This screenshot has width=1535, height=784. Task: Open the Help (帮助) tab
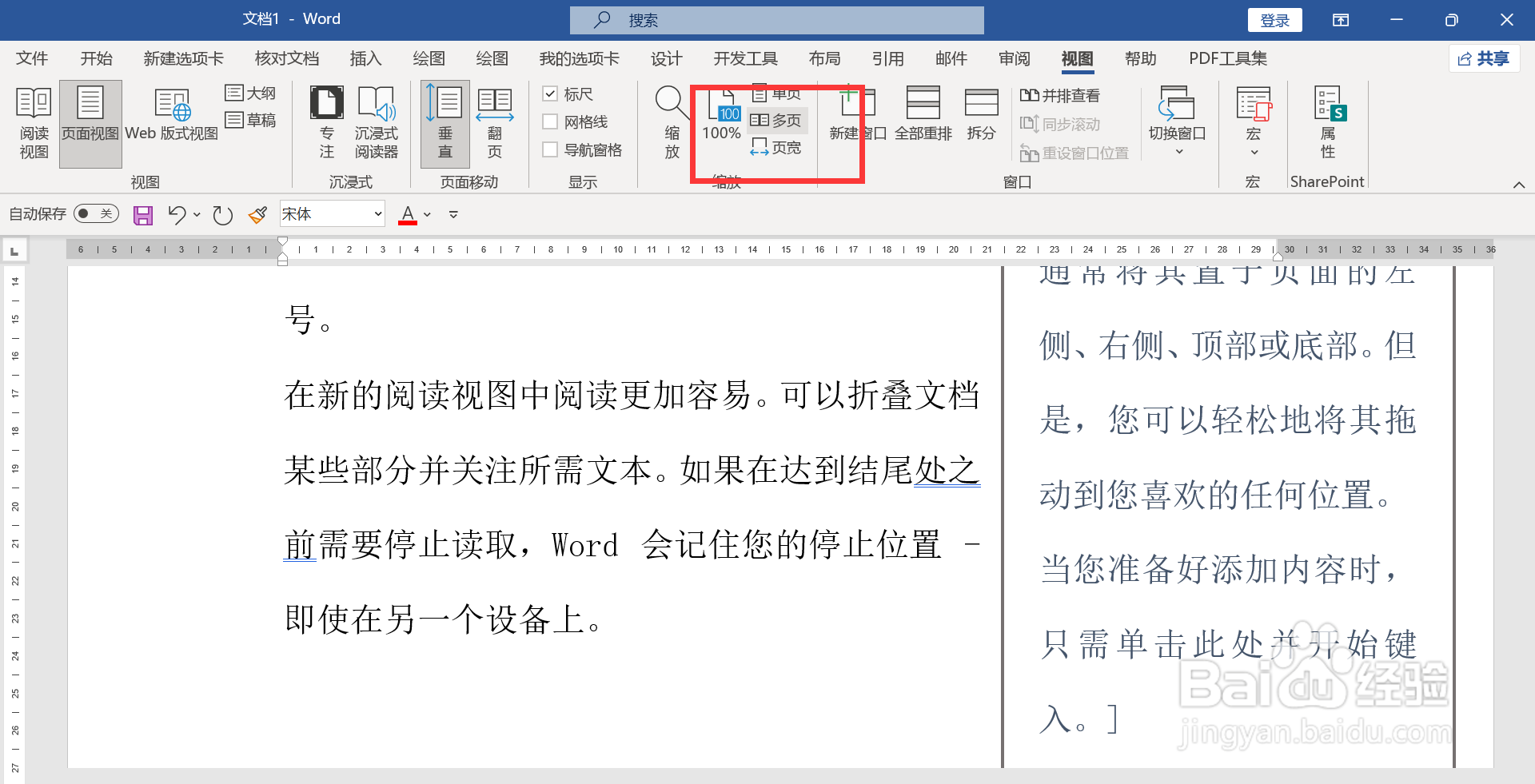coord(1140,58)
